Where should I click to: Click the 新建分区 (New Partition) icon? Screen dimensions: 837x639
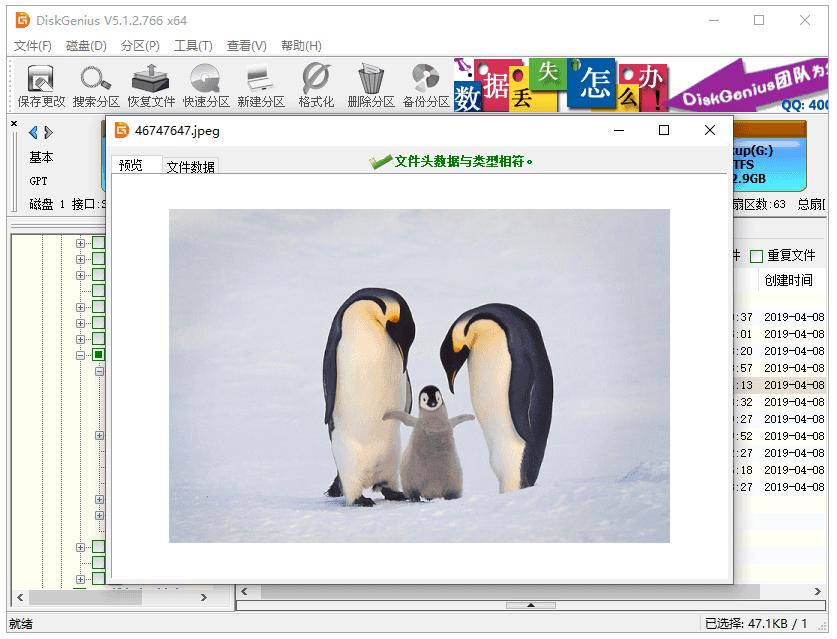261,85
